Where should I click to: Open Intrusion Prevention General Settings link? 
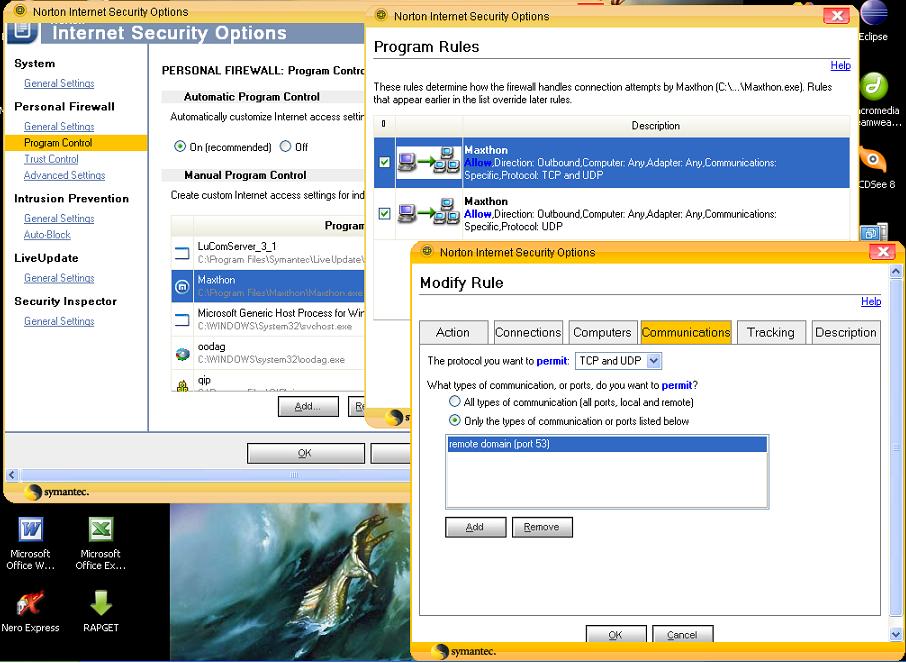click(x=59, y=218)
